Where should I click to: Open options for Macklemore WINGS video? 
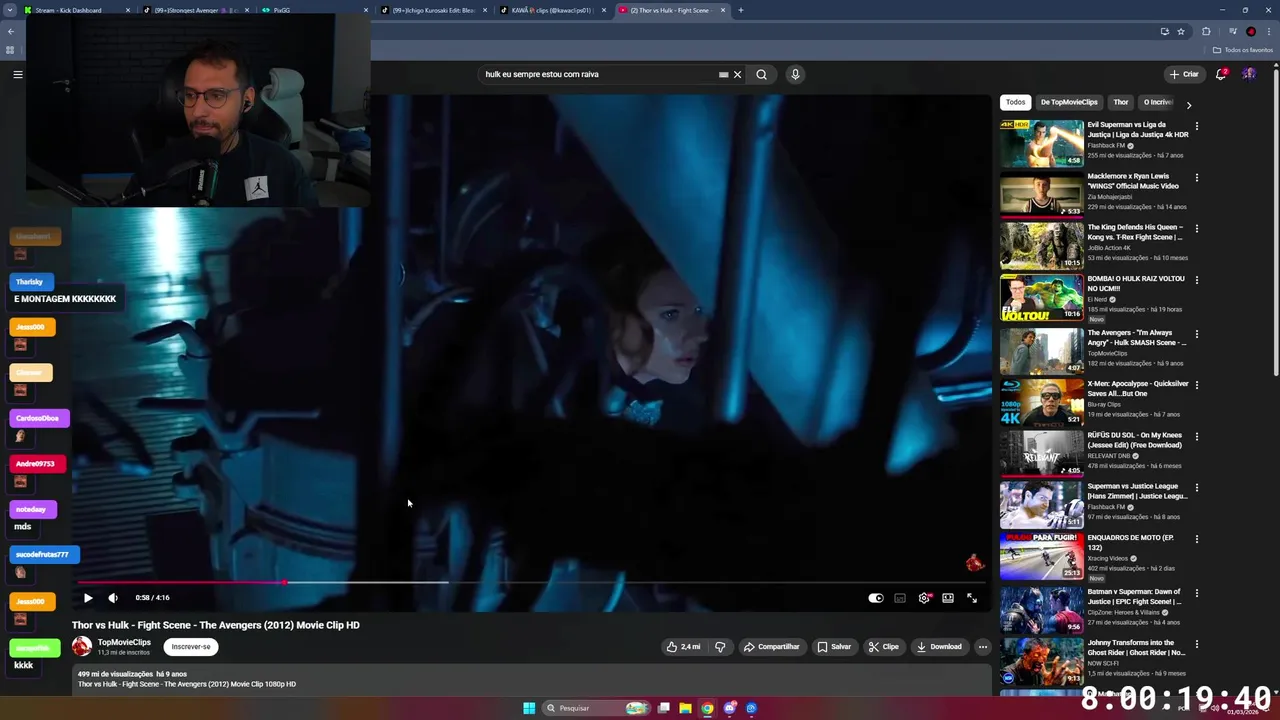[1197, 177]
